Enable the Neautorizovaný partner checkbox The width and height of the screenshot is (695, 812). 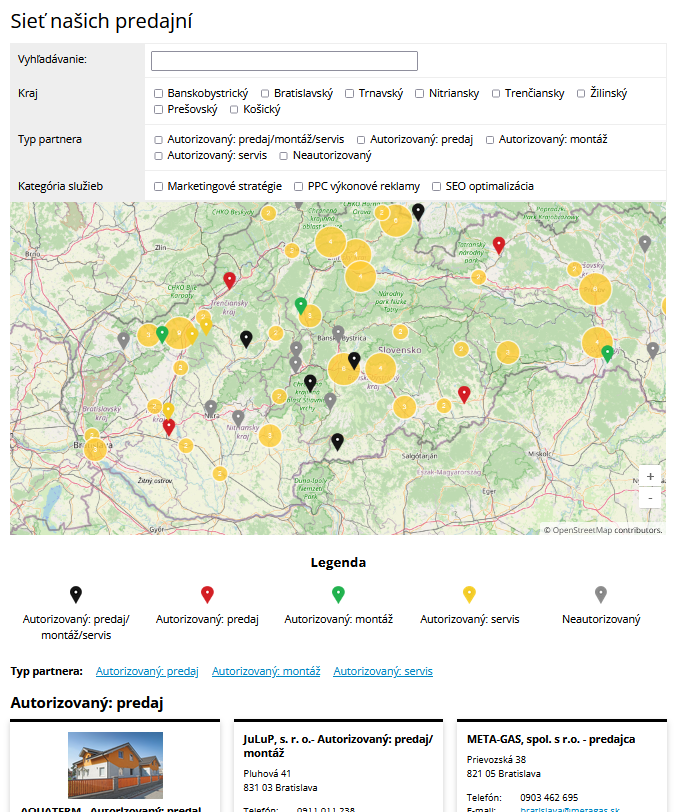[284, 156]
